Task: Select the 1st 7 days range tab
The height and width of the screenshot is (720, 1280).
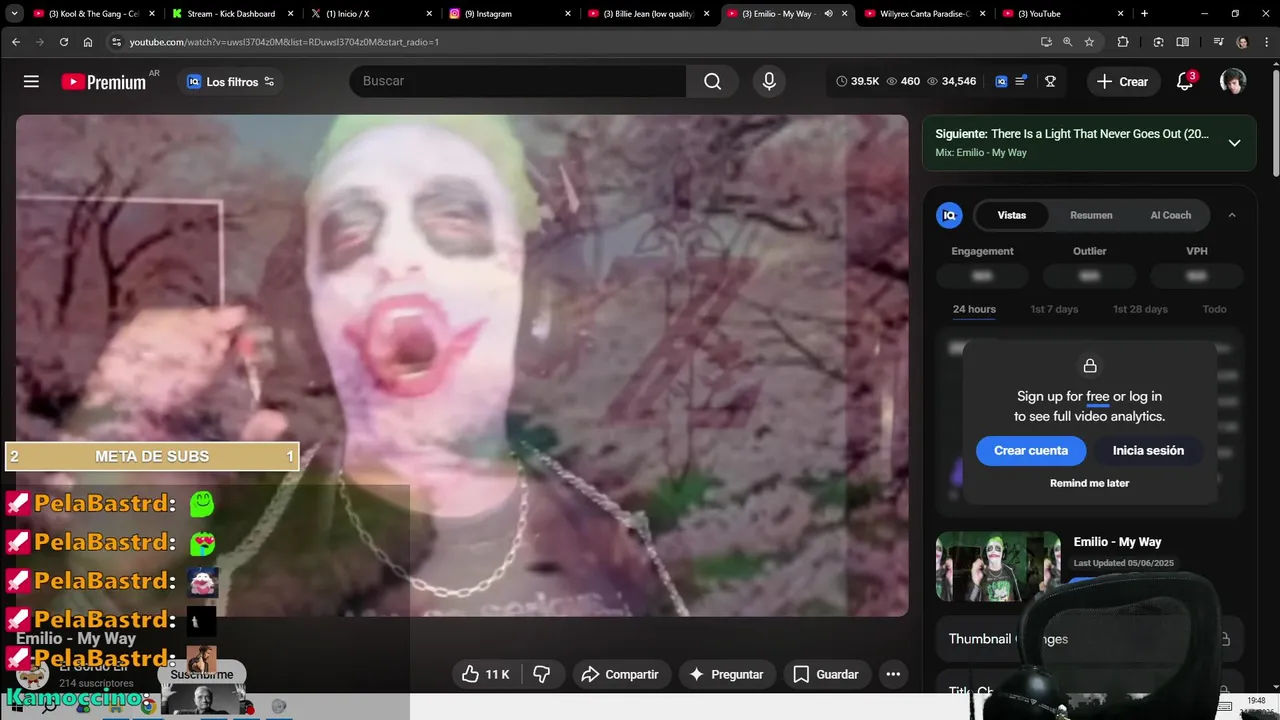Action: pos(1054,309)
